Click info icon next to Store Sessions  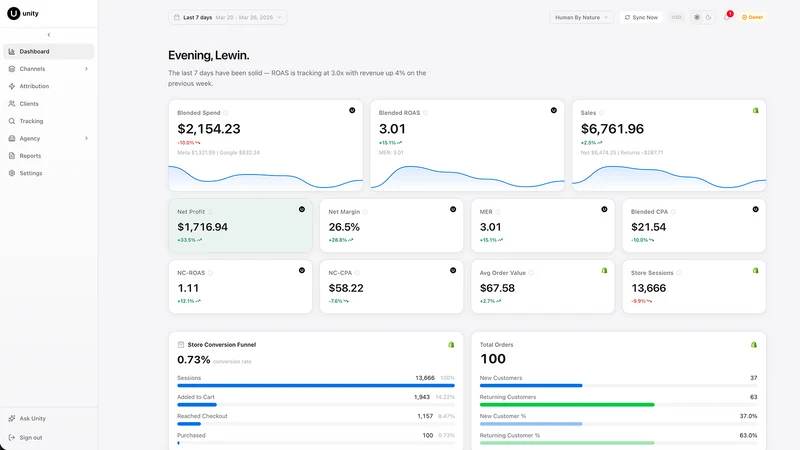[679, 273]
